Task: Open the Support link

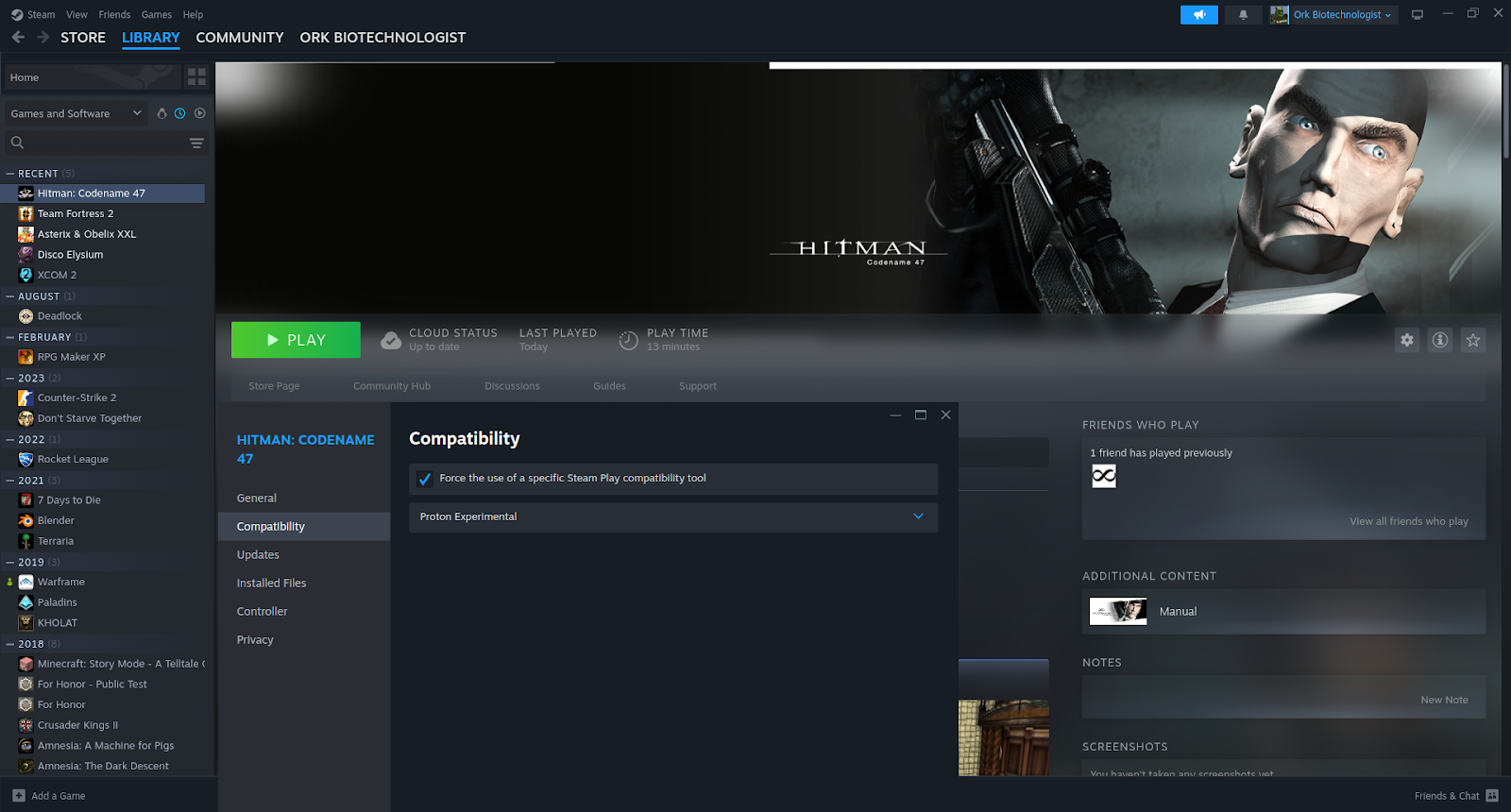Action: (698, 386)
